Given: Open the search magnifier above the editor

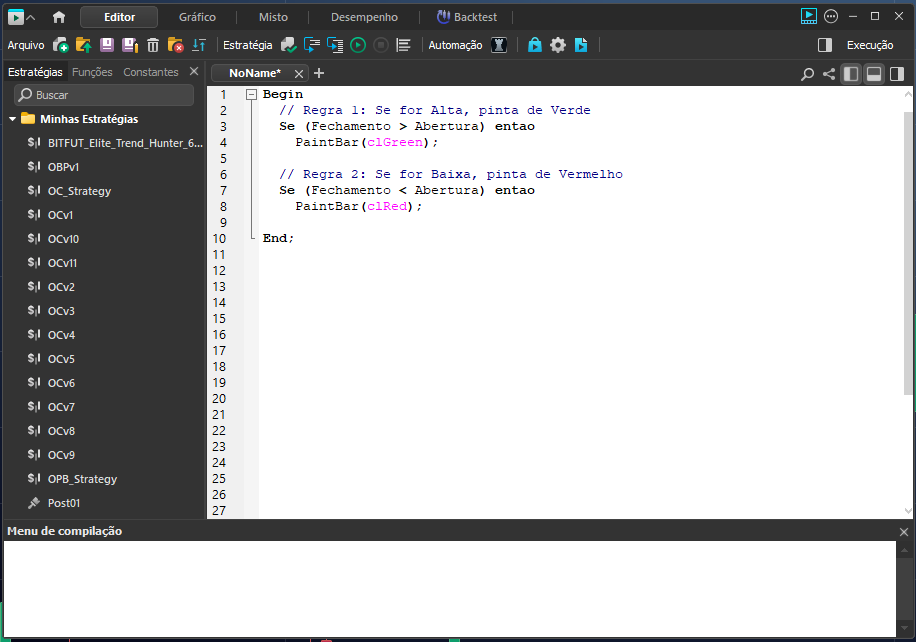Looking at the screenshot, I should tap(808, 74).
